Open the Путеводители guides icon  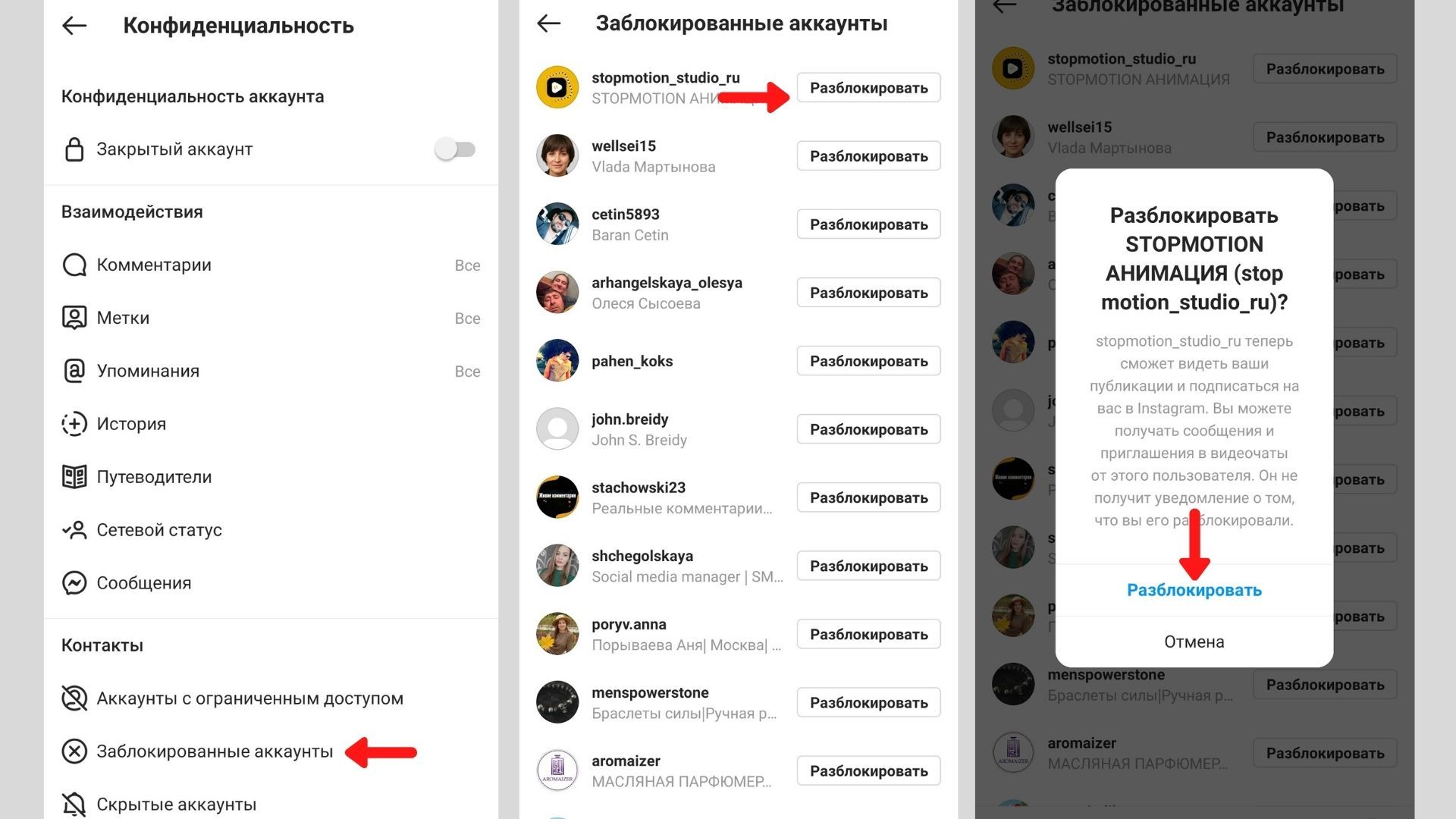click(x=74, y=477)
